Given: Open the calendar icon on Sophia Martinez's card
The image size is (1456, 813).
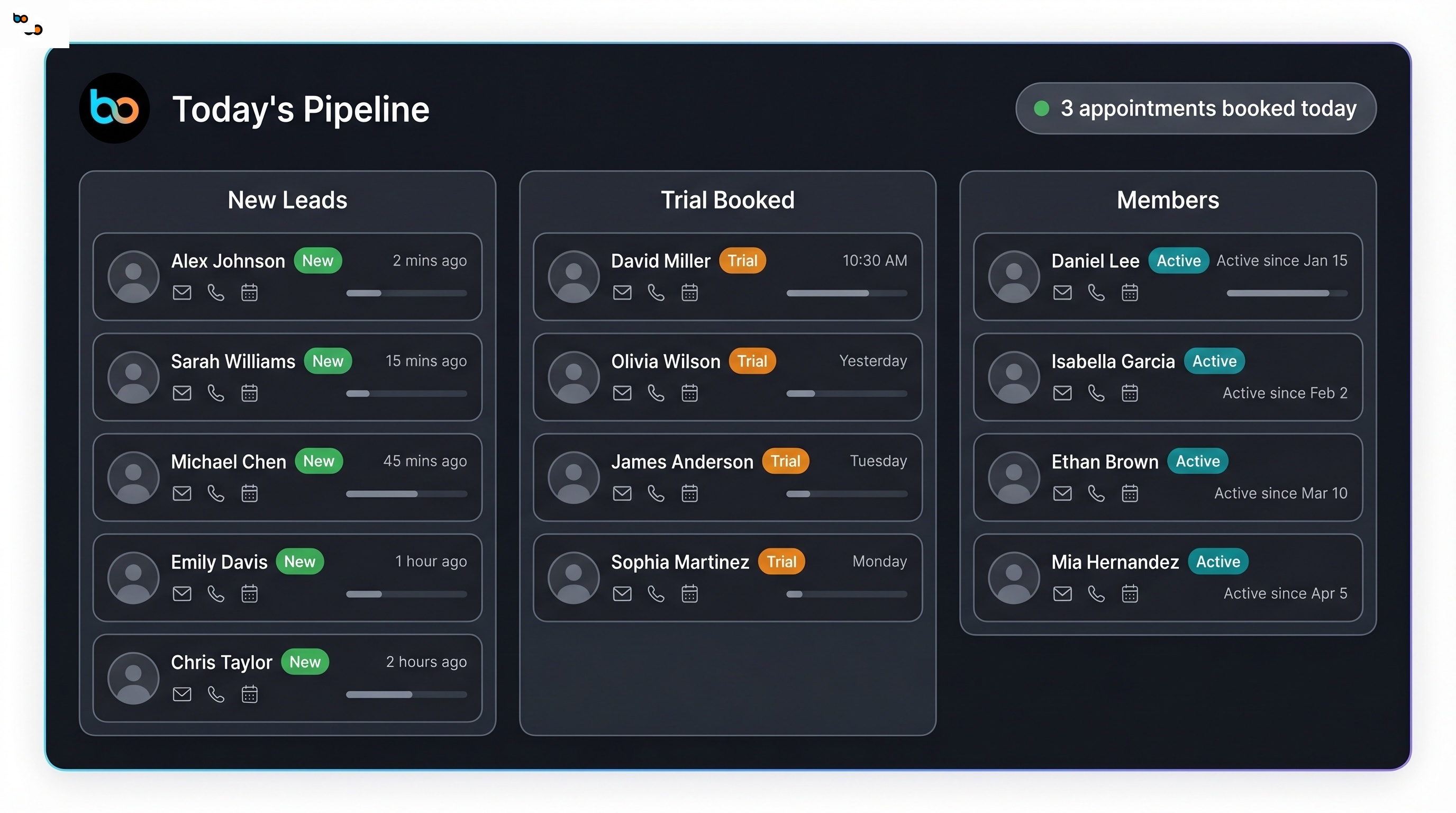Looking at the screenshot, I should [x=689, y=594].
